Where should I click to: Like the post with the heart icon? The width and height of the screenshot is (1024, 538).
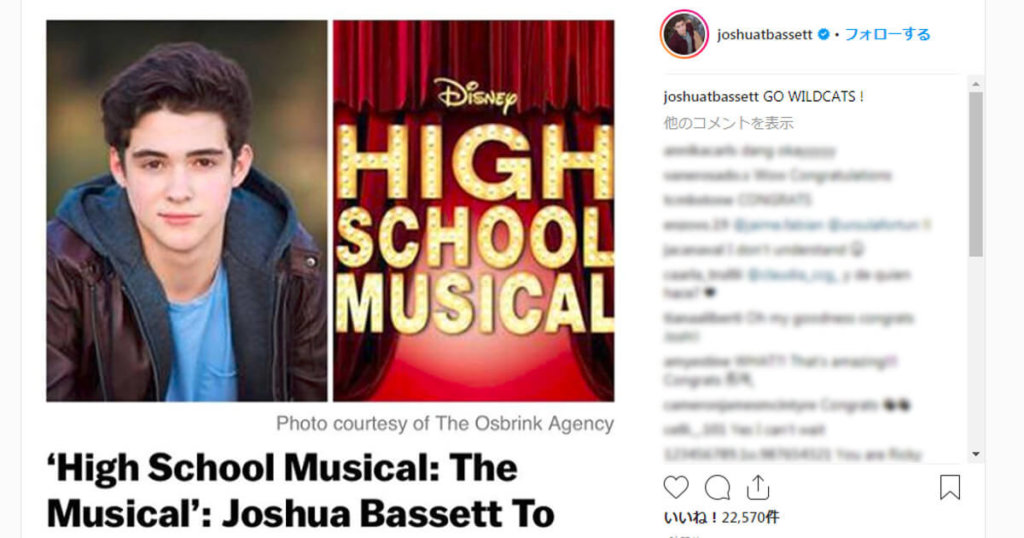coord(676,487)
